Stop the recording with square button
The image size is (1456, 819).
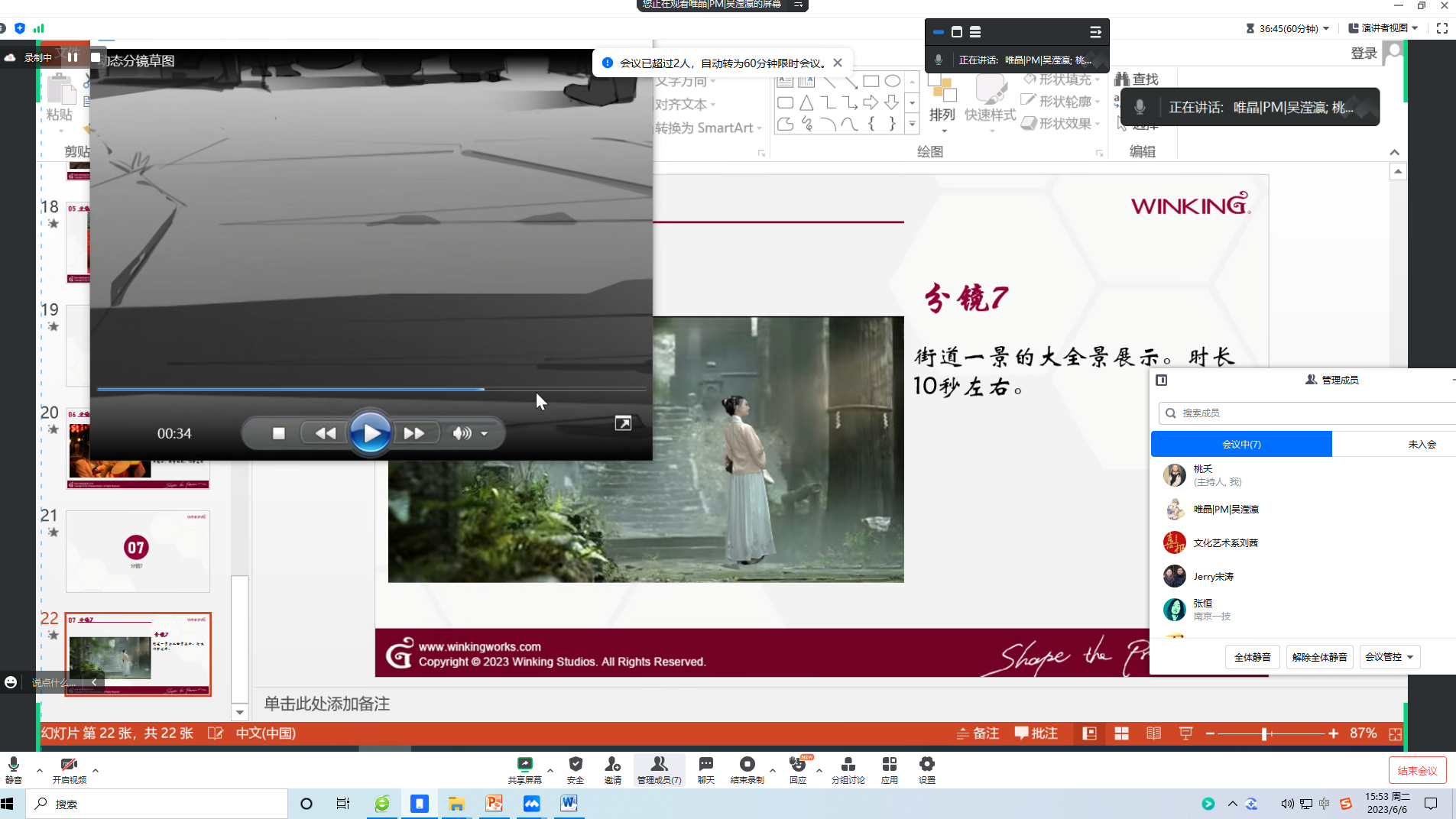96,57
